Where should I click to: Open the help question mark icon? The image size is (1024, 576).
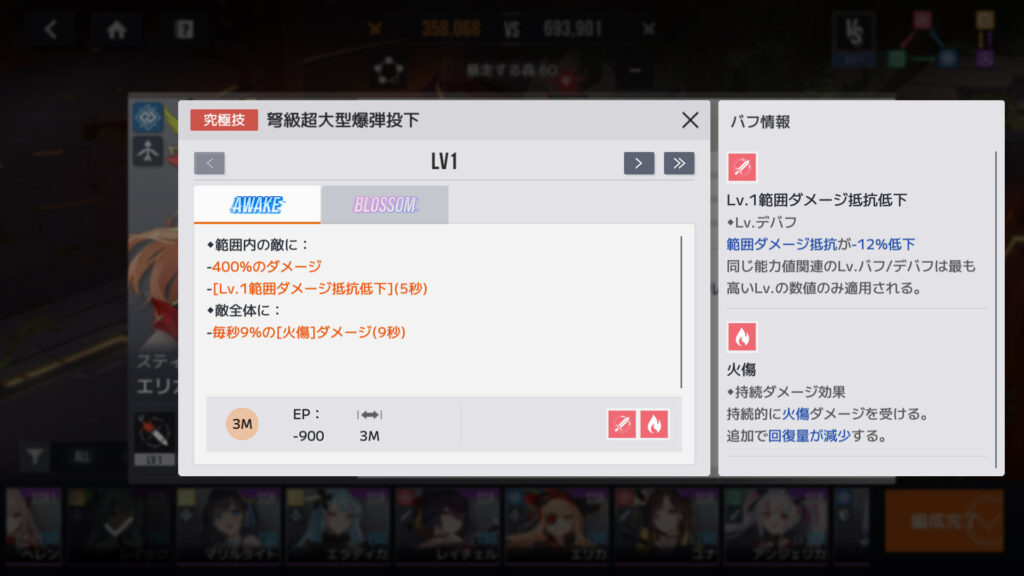[x=184, y=29]
